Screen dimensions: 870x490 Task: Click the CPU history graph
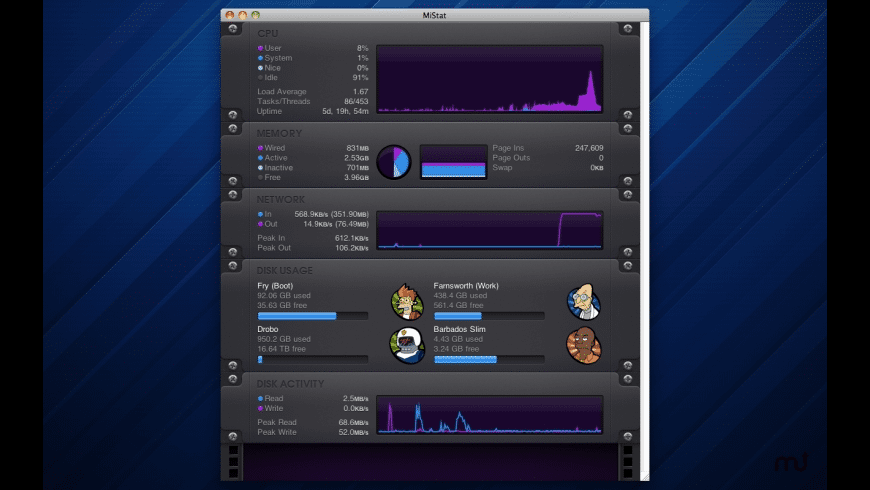490,79
